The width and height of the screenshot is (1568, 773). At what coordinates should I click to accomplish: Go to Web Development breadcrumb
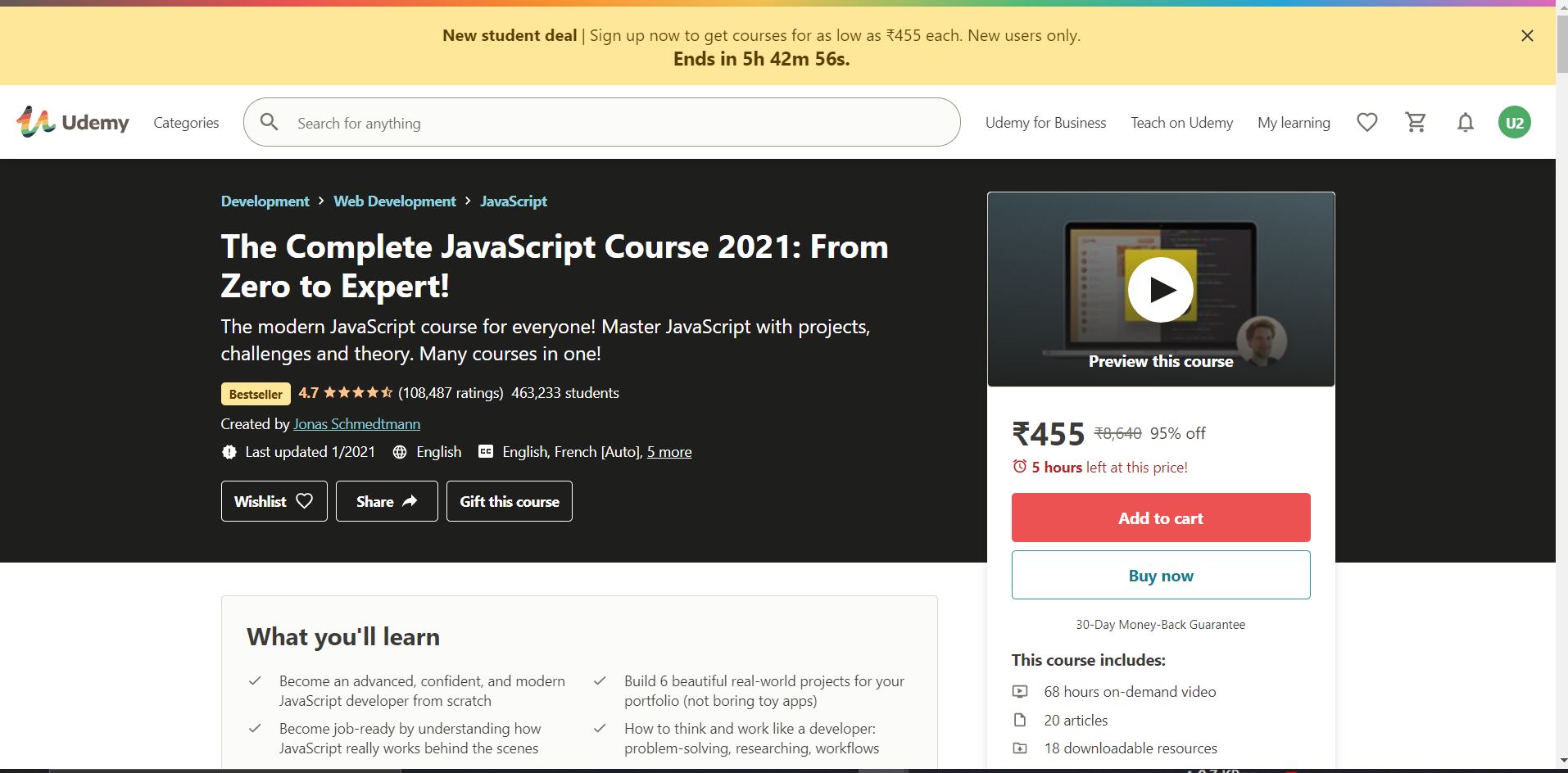394,201
